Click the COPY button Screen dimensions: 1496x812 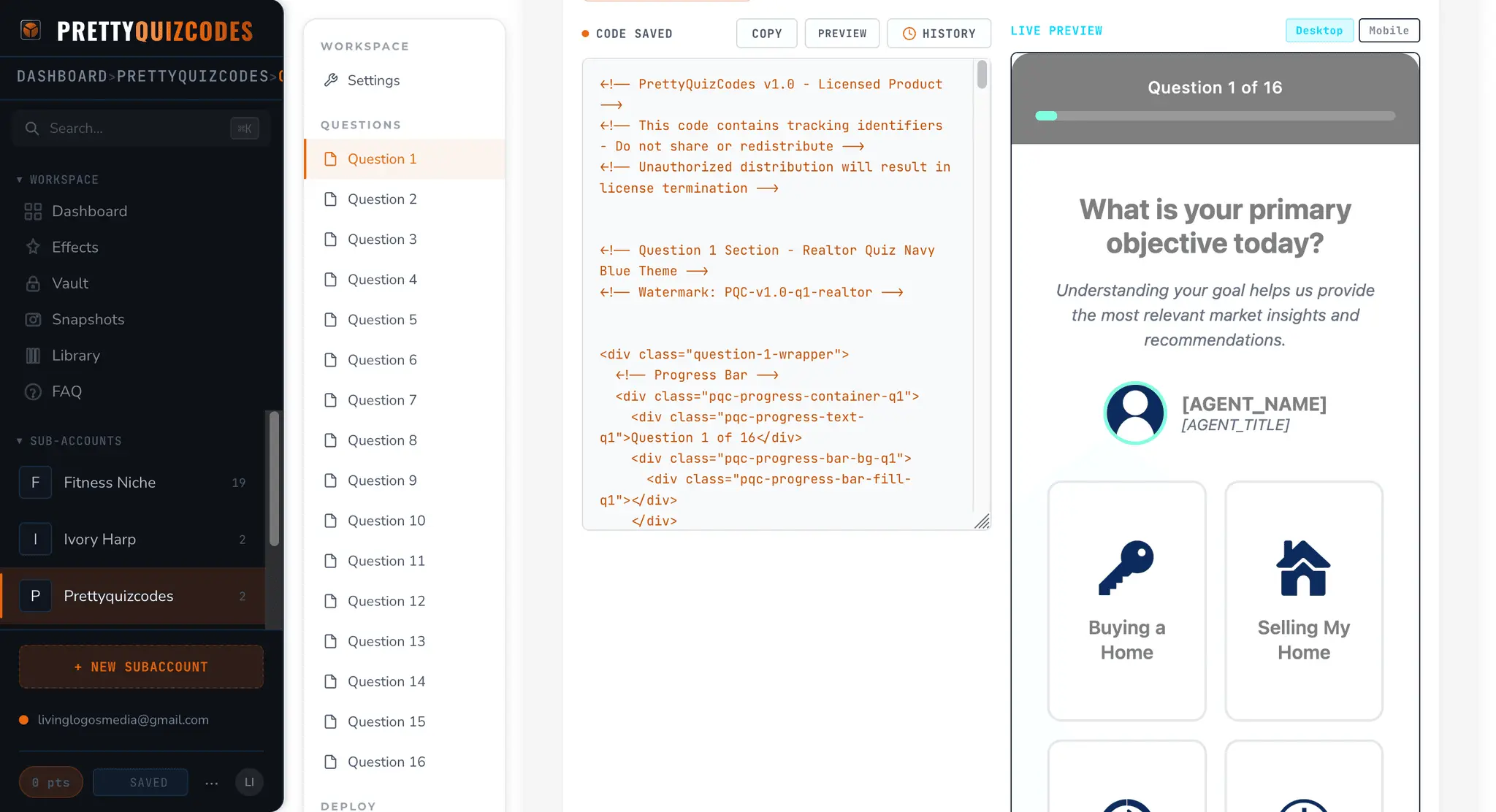tap(766, 34)
